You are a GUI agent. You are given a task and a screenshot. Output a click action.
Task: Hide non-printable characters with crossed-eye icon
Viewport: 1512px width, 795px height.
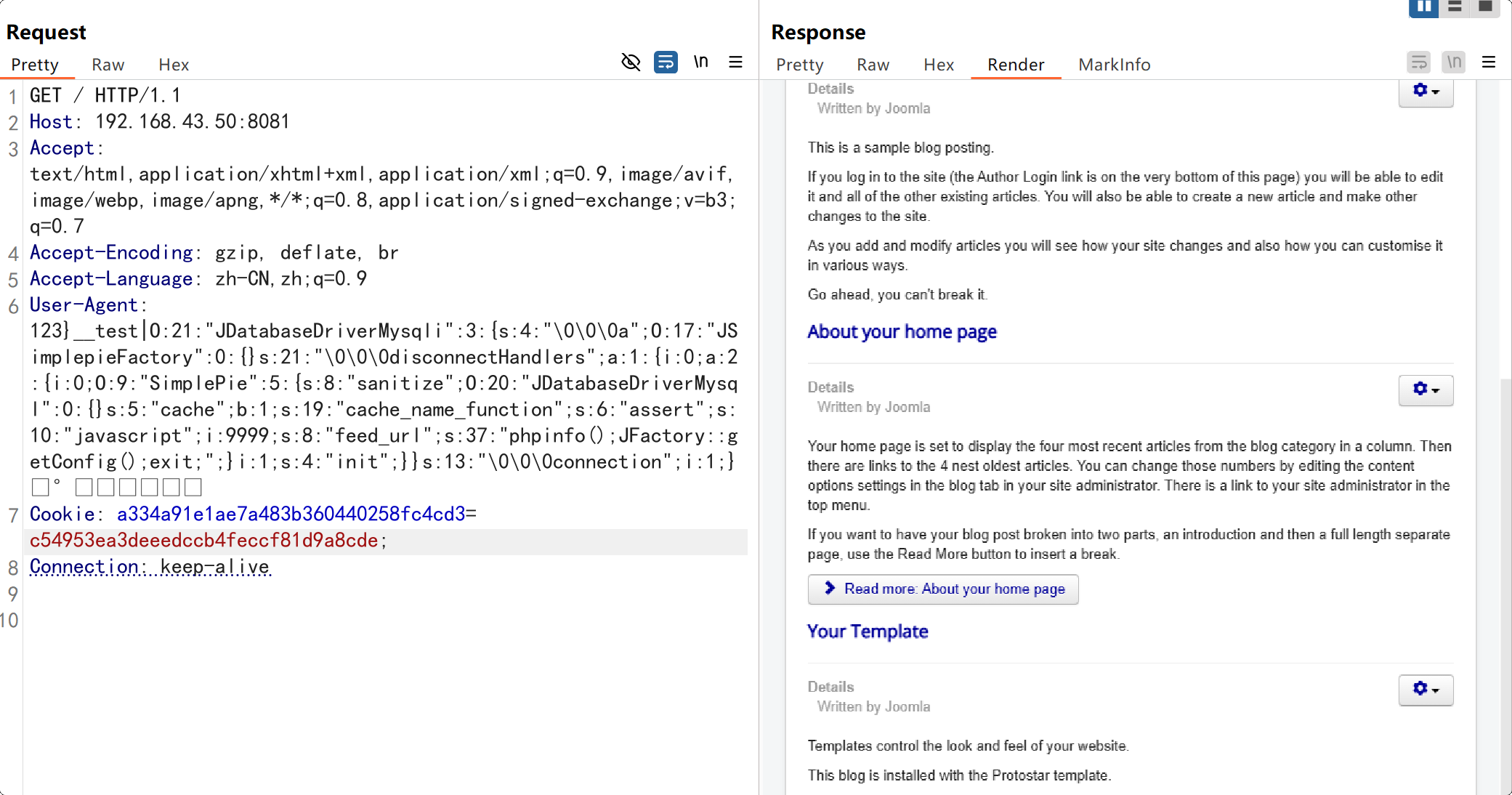click(631, 62)
